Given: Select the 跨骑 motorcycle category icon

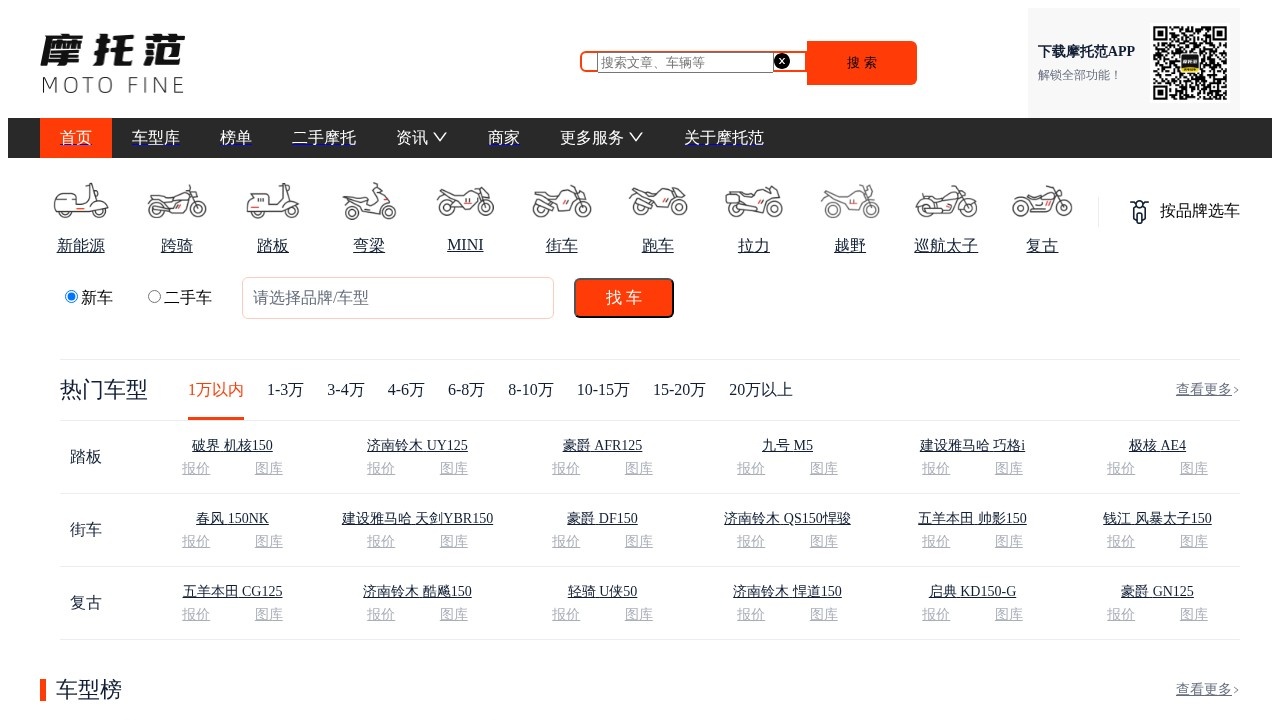Looking at the screenshot, I should (177, 201).
